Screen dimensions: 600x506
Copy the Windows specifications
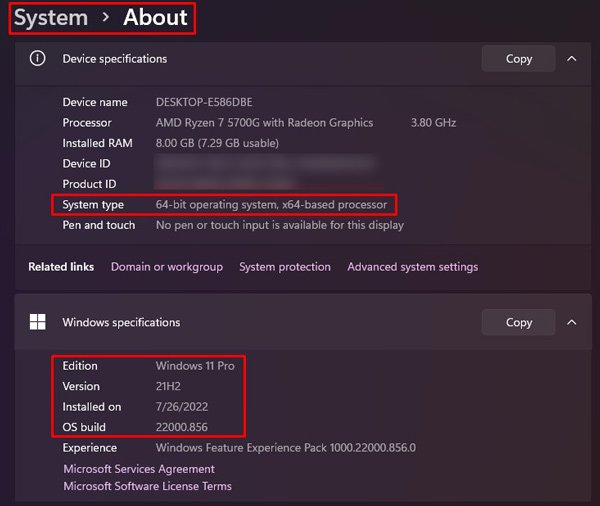click(518, 322)
